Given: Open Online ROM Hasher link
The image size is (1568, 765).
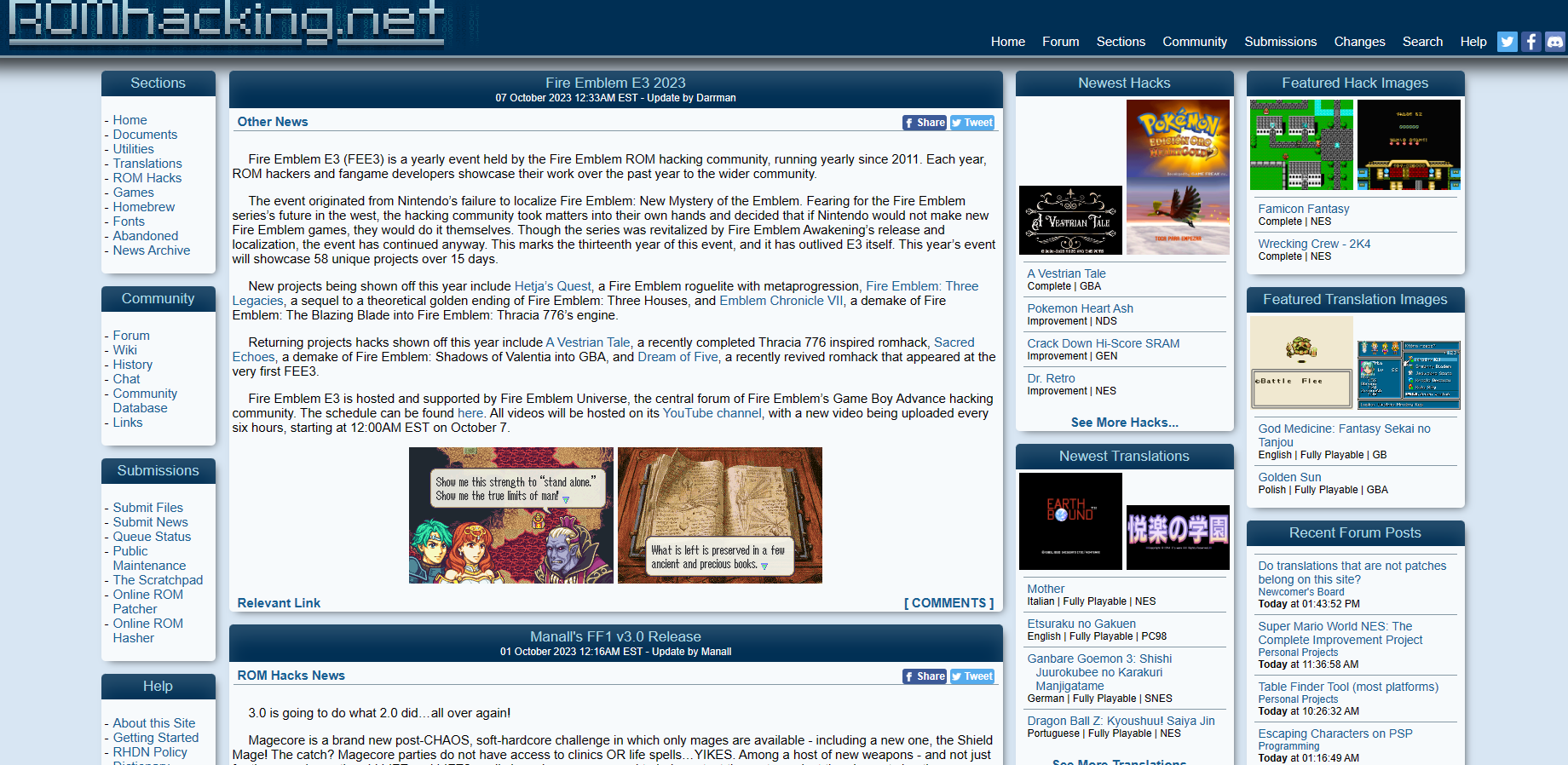Looking at the screenshot, I should point(148,630).
